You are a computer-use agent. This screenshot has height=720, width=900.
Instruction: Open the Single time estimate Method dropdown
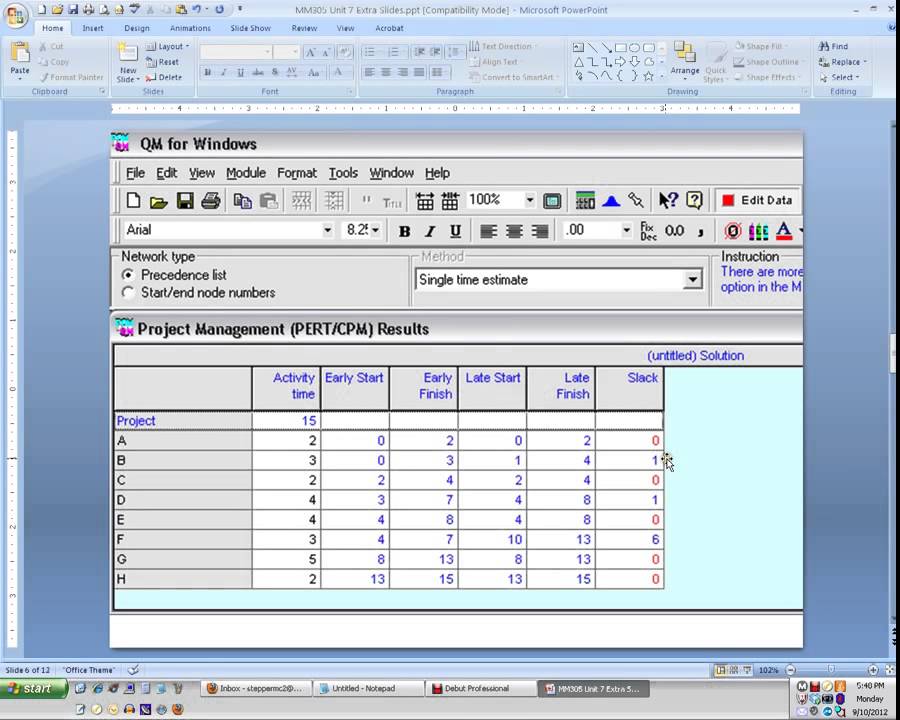point(693,280)
